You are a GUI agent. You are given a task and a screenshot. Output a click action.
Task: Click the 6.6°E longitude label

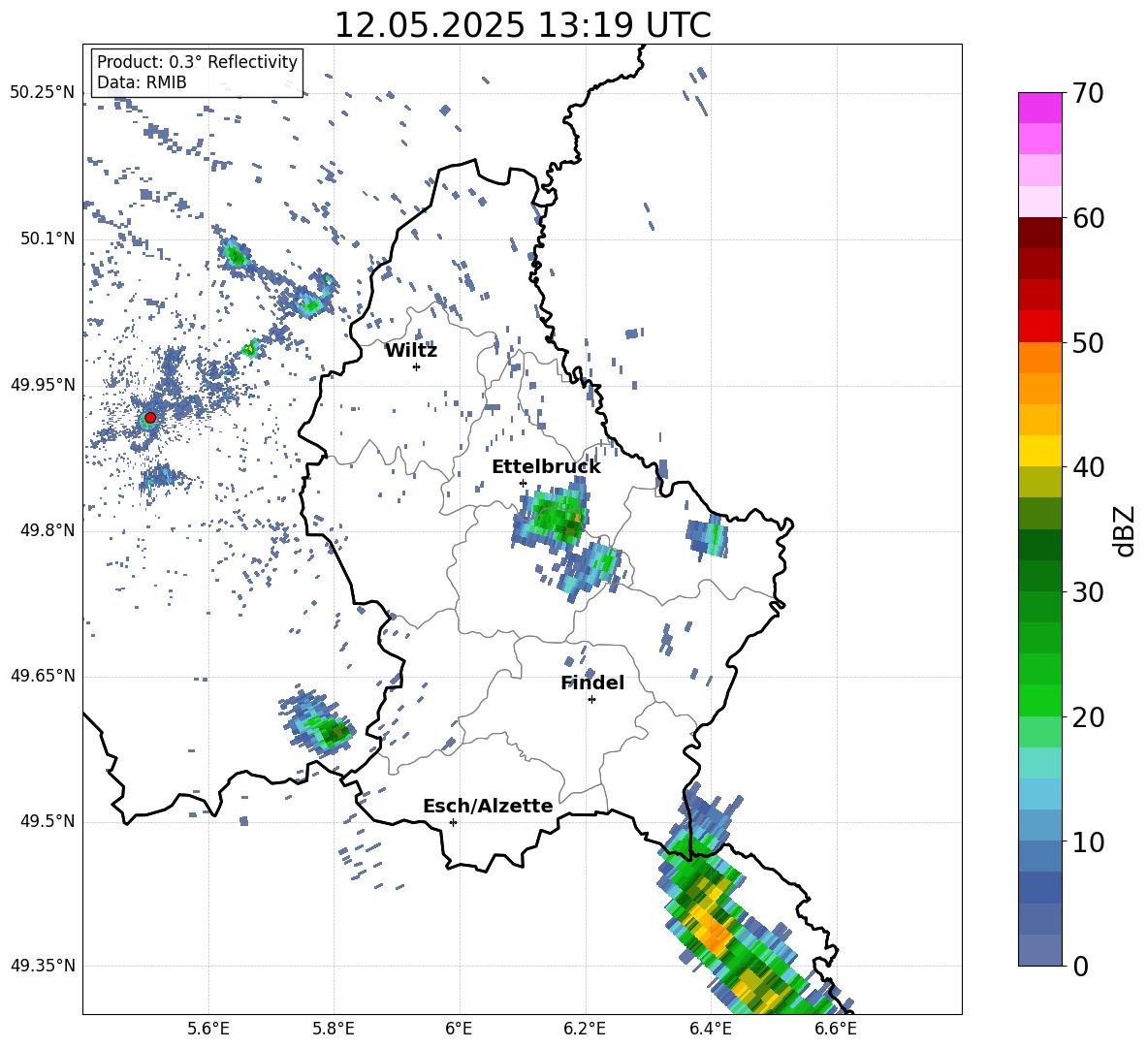836,1029
